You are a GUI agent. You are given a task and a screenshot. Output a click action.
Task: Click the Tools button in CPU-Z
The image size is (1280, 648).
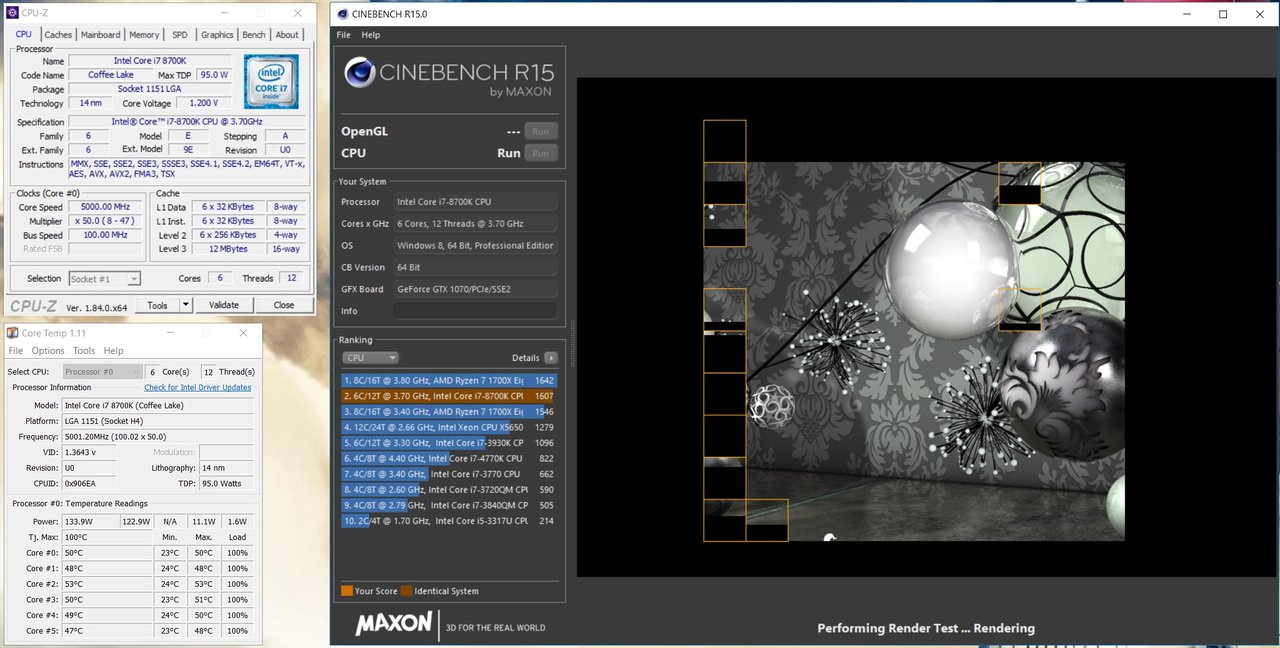[157, 305]
